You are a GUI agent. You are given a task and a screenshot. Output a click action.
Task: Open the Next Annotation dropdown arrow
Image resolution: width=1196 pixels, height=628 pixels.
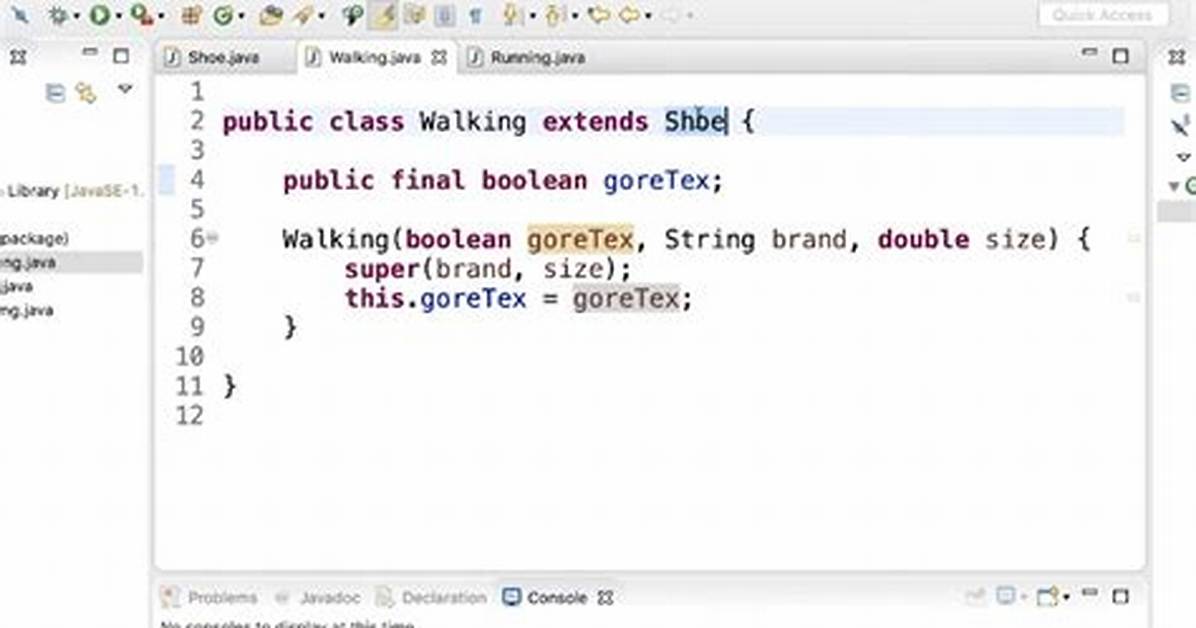pos(532,16)
